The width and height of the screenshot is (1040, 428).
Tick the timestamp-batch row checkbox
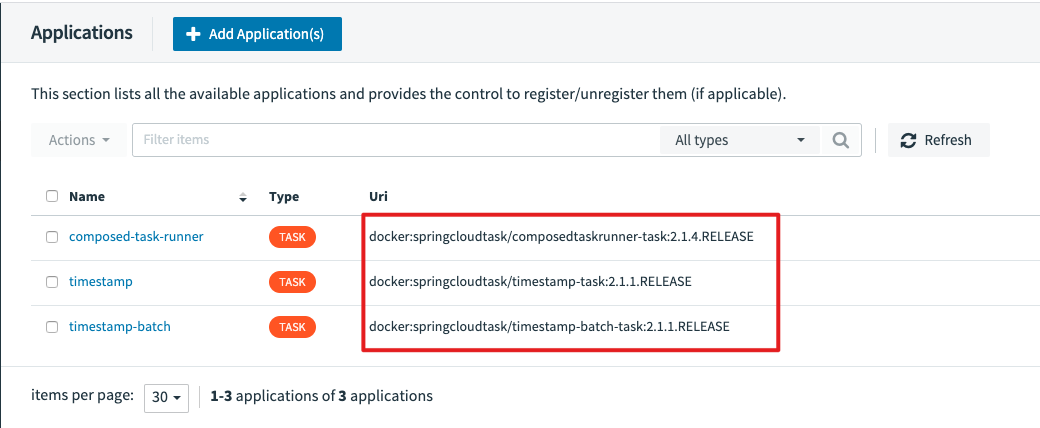(x=52, y=327)
